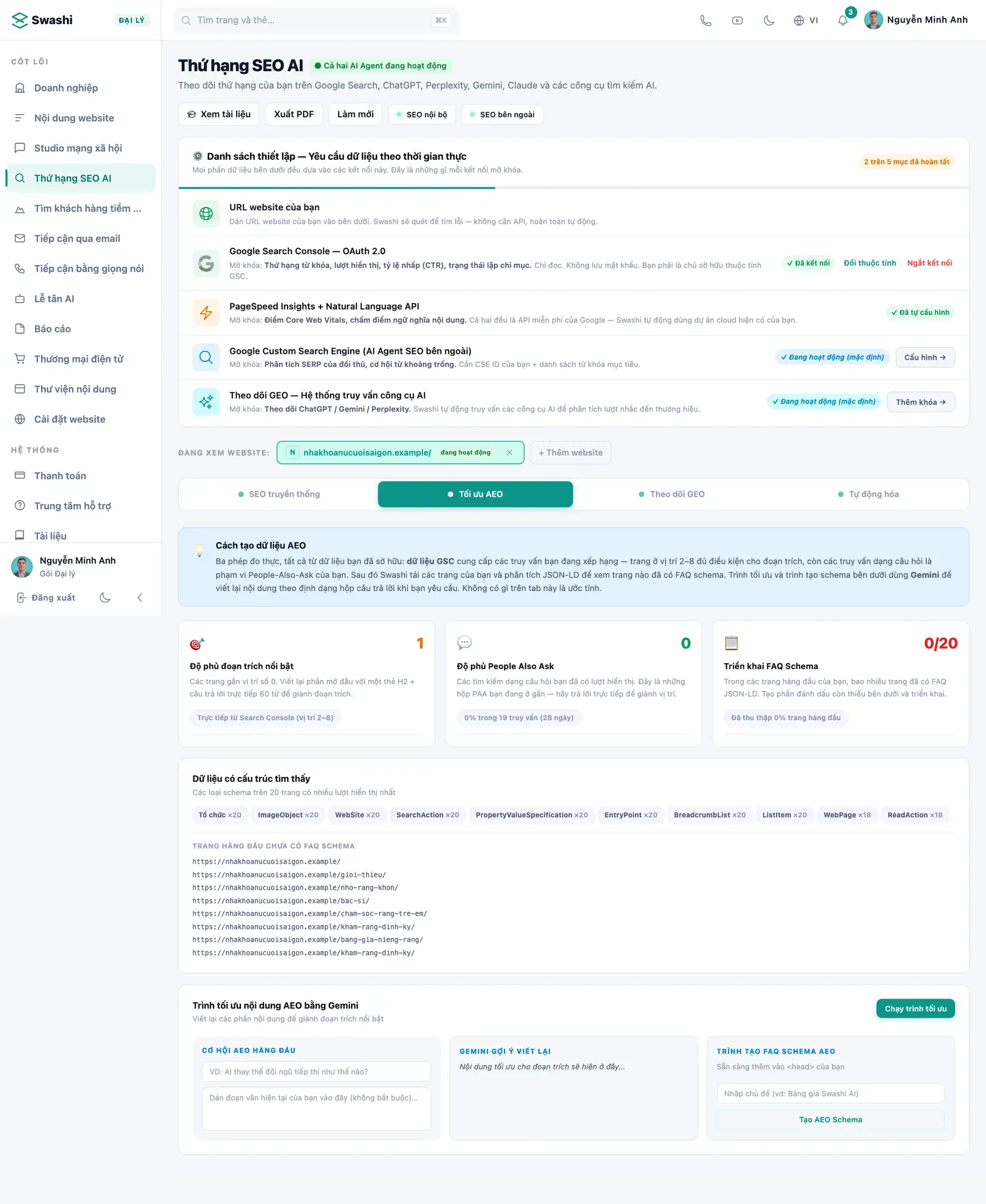Open Nội dung website in sidebar
The width and height of the screenshot is (986, 1204).
(80, 118)
